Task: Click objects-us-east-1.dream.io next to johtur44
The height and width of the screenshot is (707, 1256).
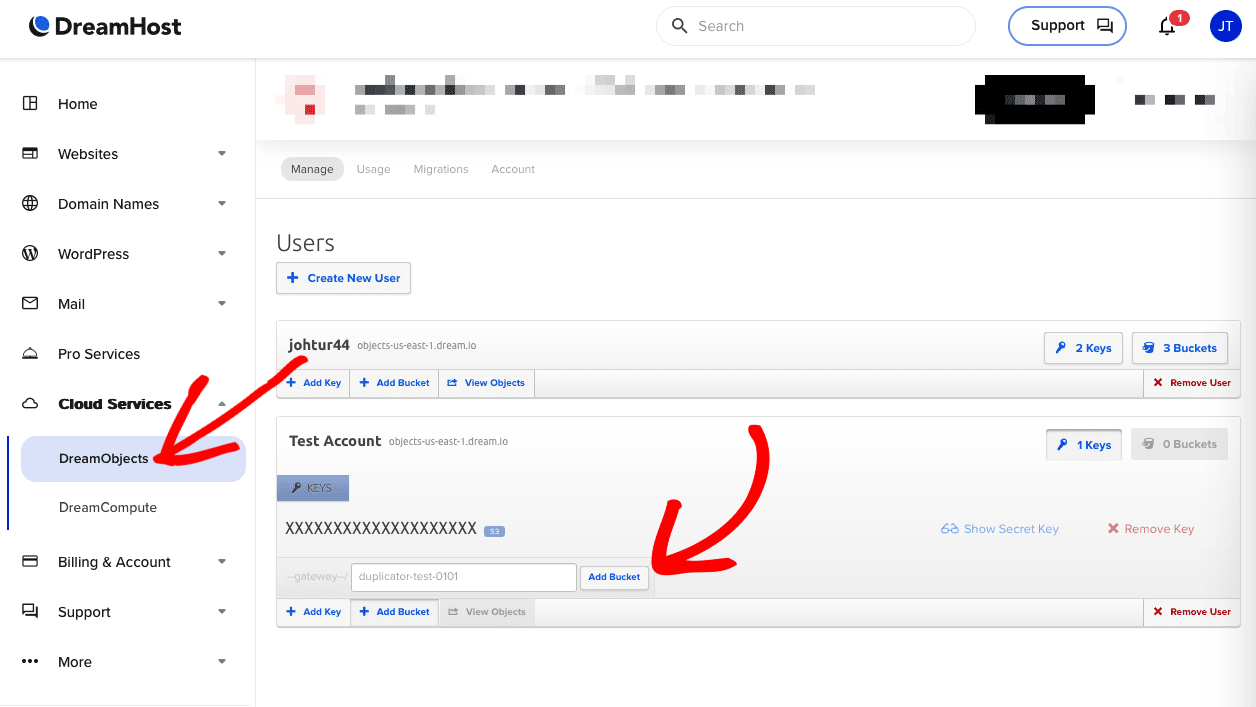Action: (416, 346)
